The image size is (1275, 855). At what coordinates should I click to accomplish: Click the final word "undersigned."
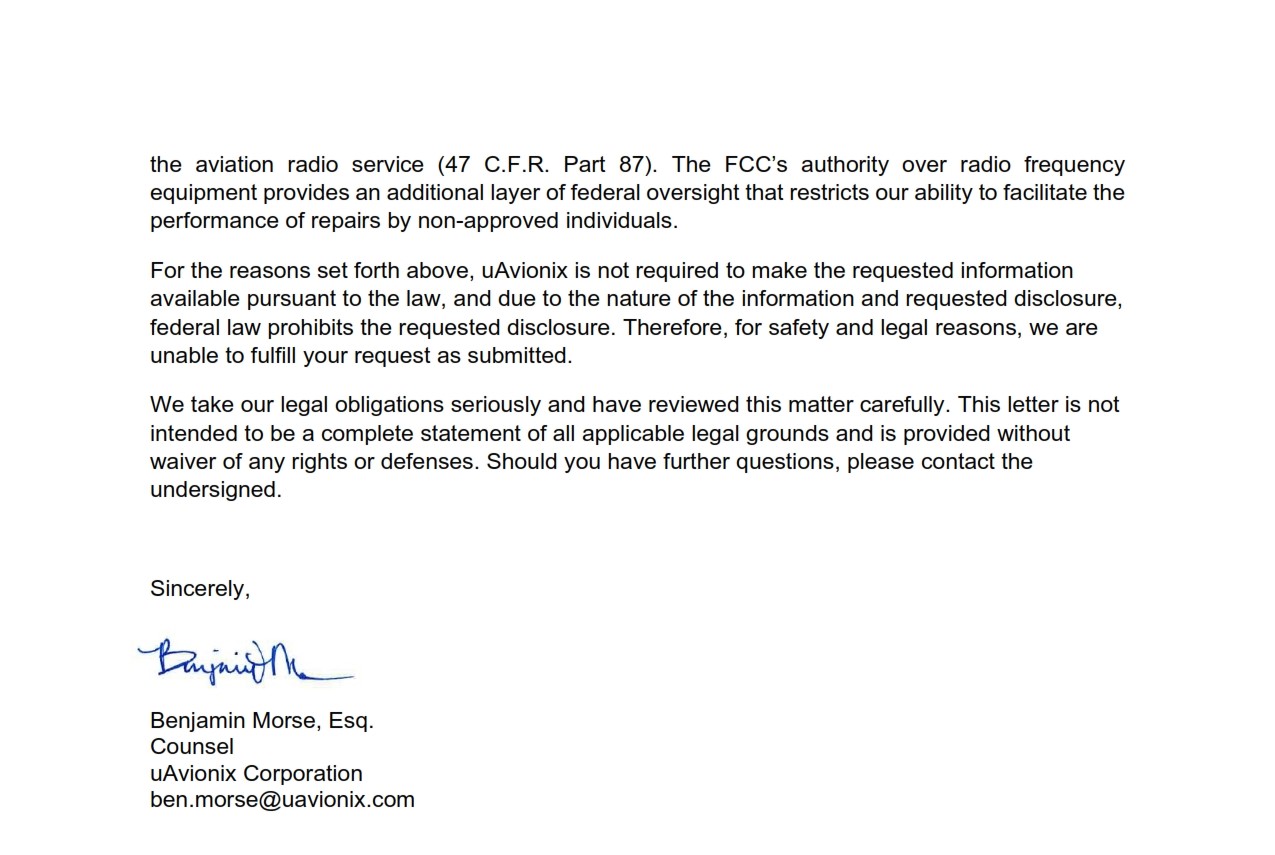coord(216,490)
